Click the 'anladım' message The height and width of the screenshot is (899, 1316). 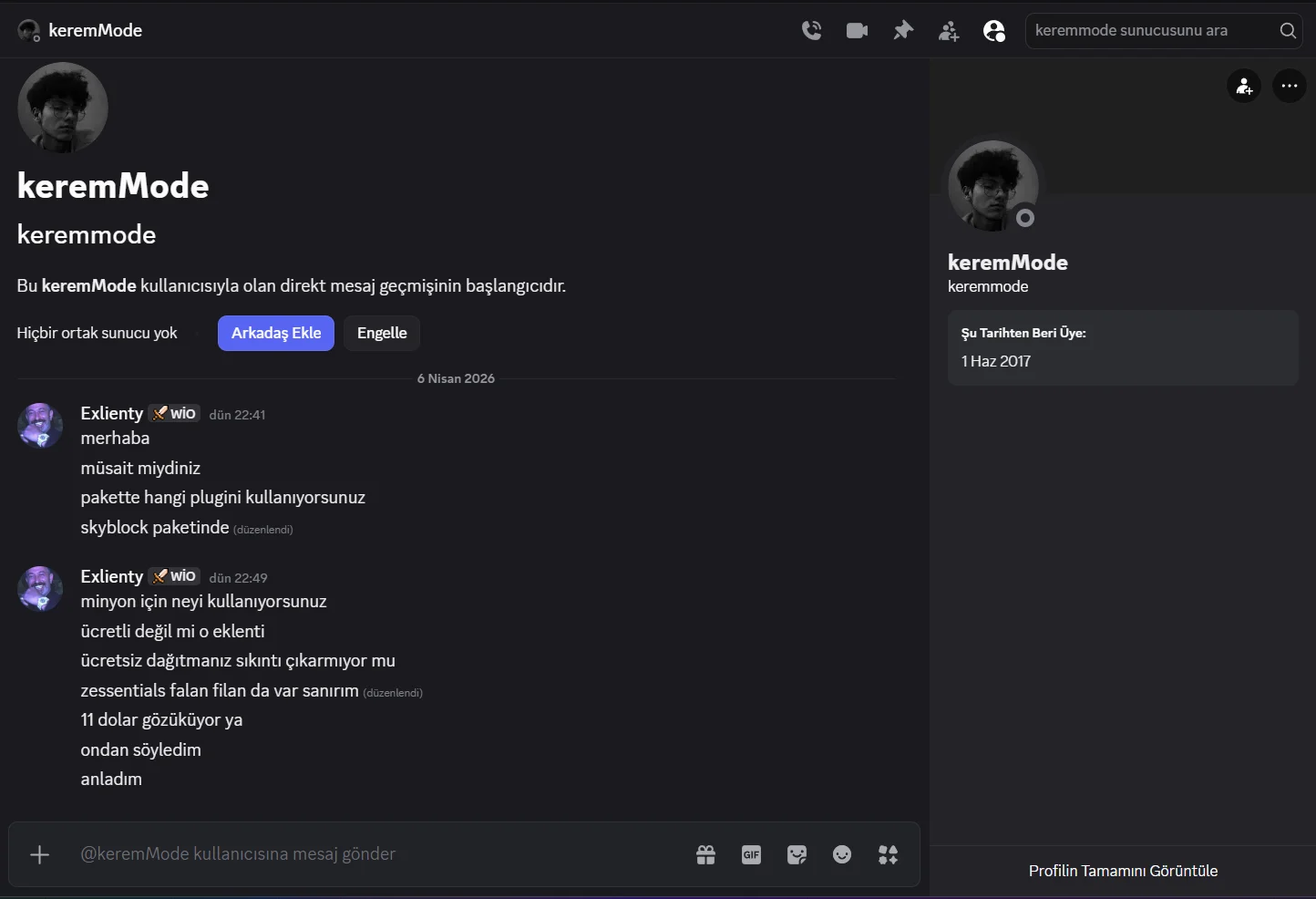click(x=111, y=779)
